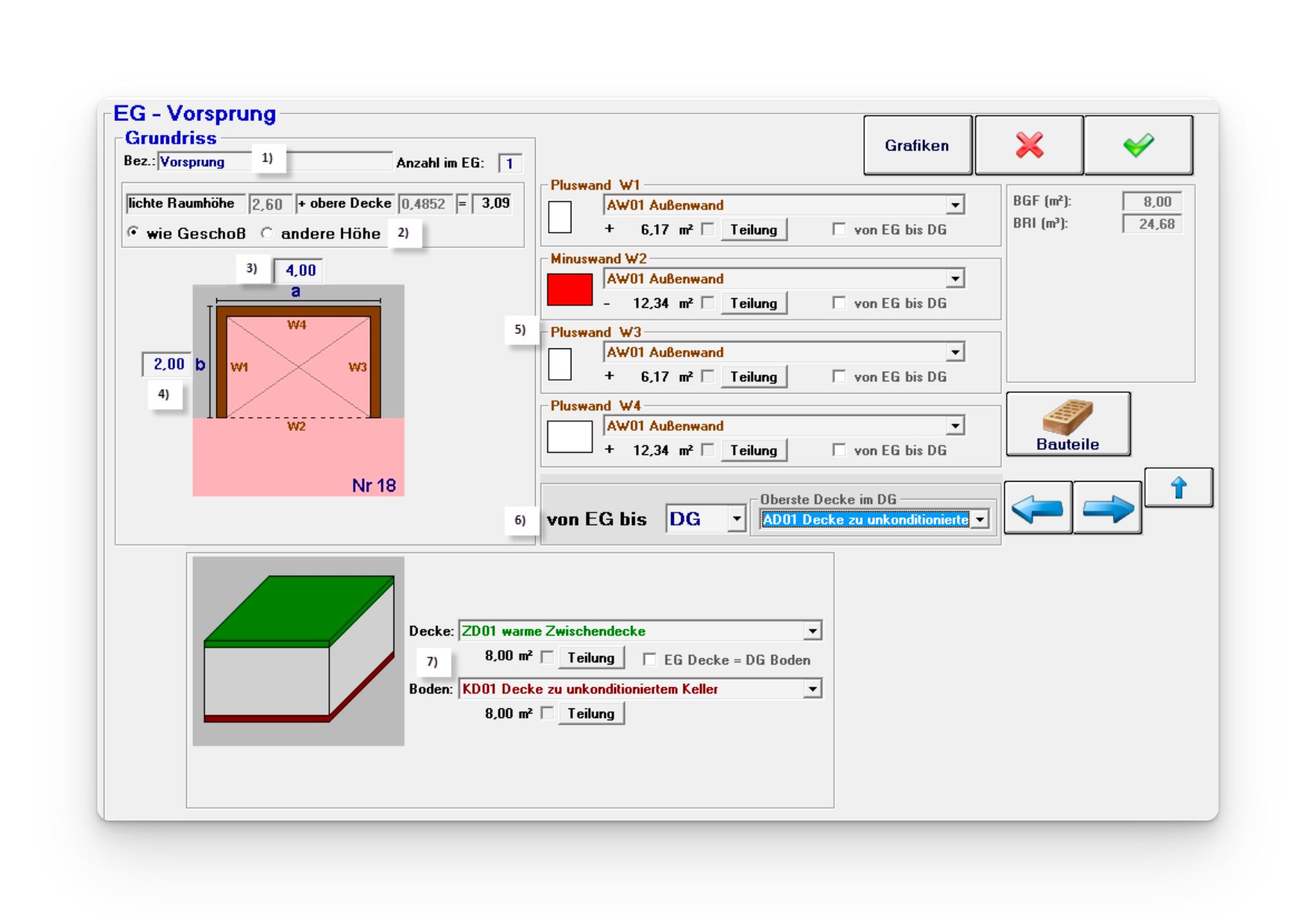
Task: Click the blue left arrow button
Action: click(1037, 508)
